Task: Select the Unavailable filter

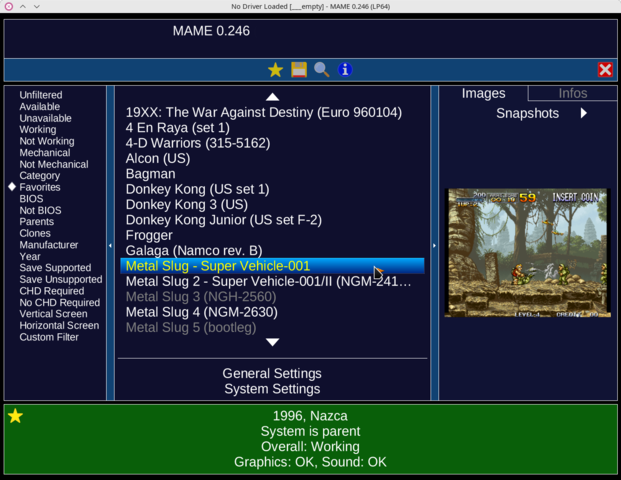Action: coord(46,118)
